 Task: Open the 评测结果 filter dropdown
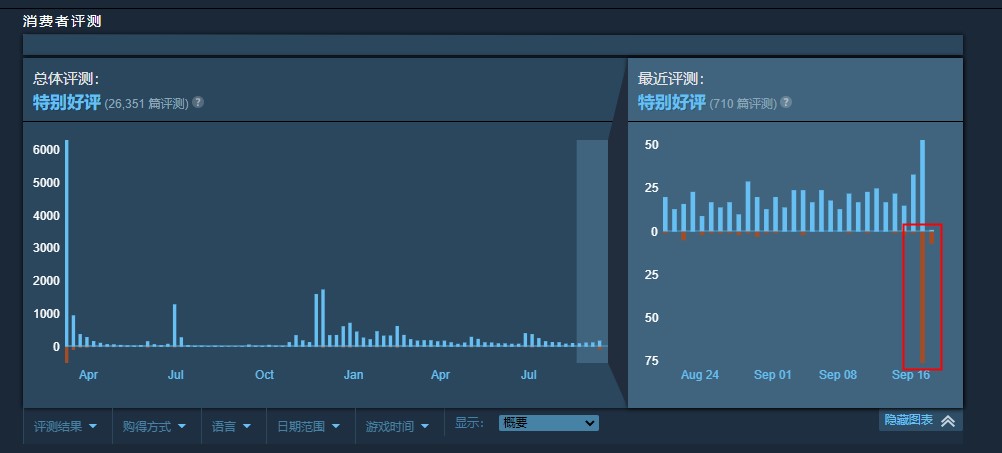(66, 426)
